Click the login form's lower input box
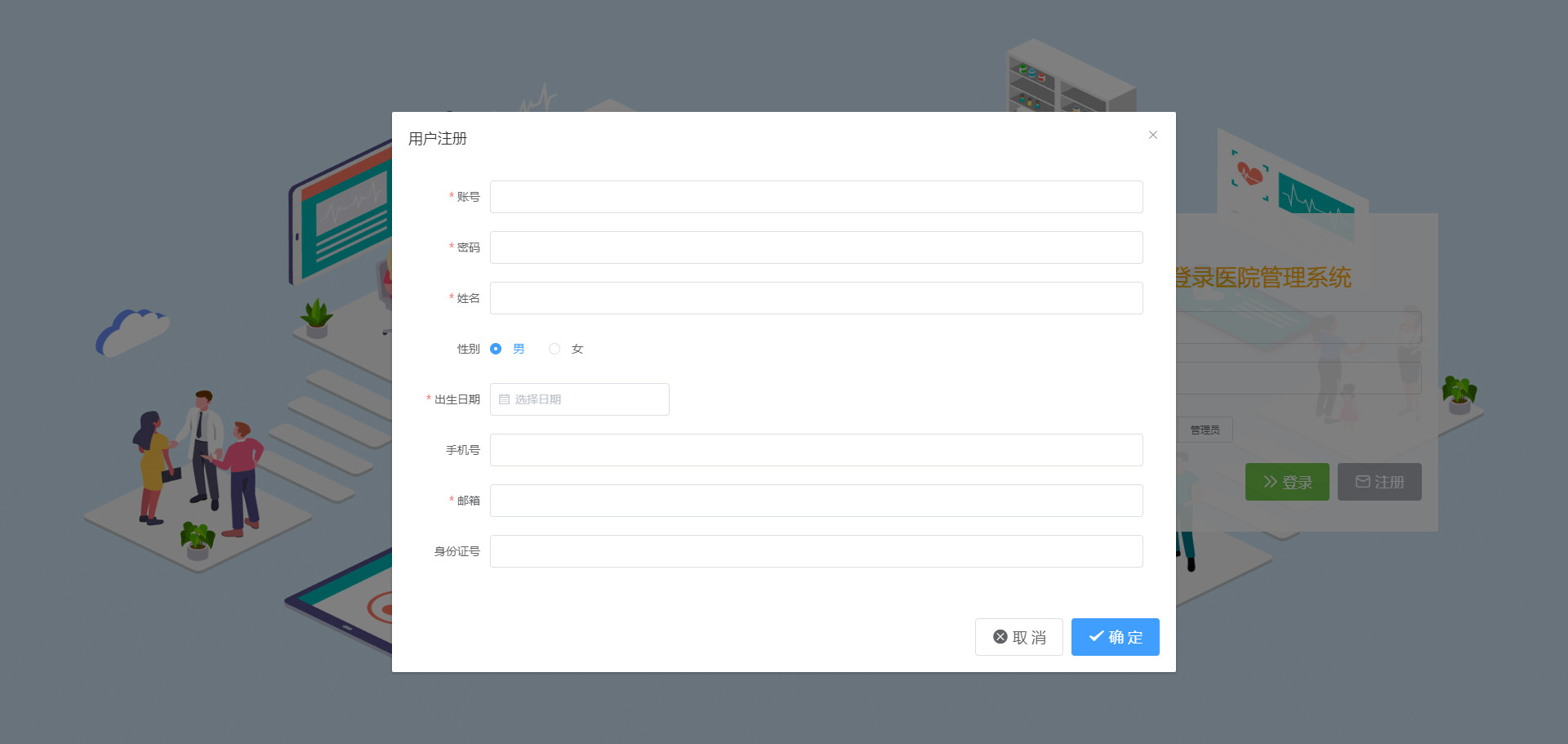This screenshot has height=744, width=1568. coord(1298,378)
